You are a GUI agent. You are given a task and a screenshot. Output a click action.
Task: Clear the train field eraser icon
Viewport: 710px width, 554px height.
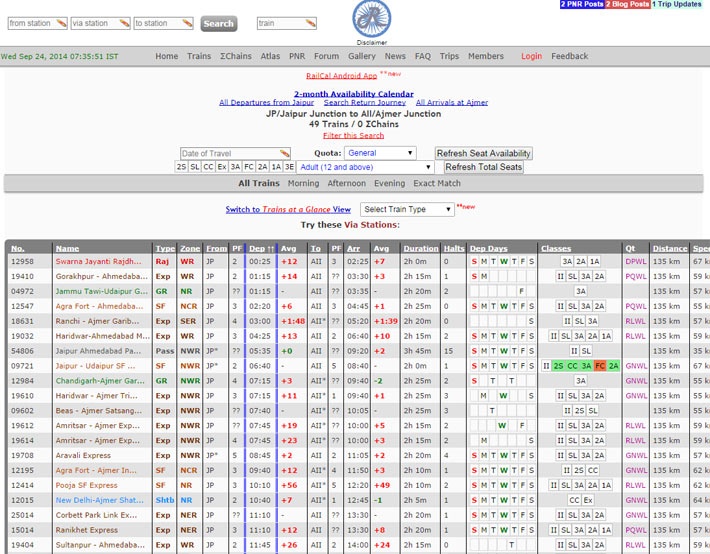click(311, 23)
